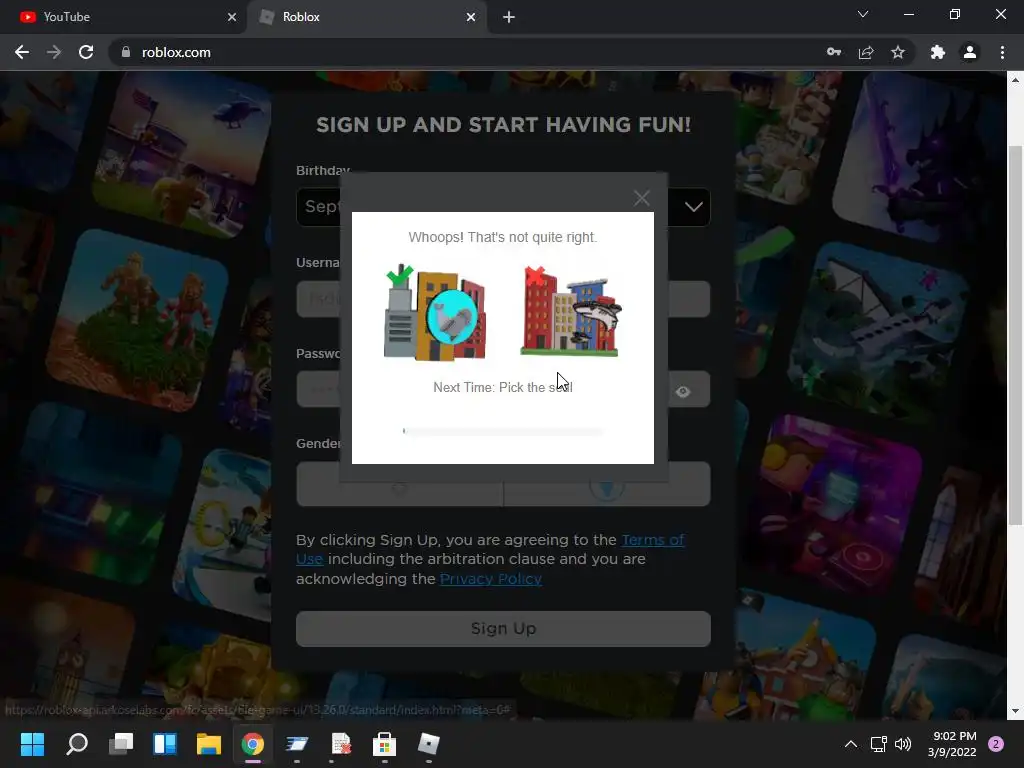Click the browser forward arrow
Image resolution: width=1024 pixels, height=768 pixels.
coord(54,52)
